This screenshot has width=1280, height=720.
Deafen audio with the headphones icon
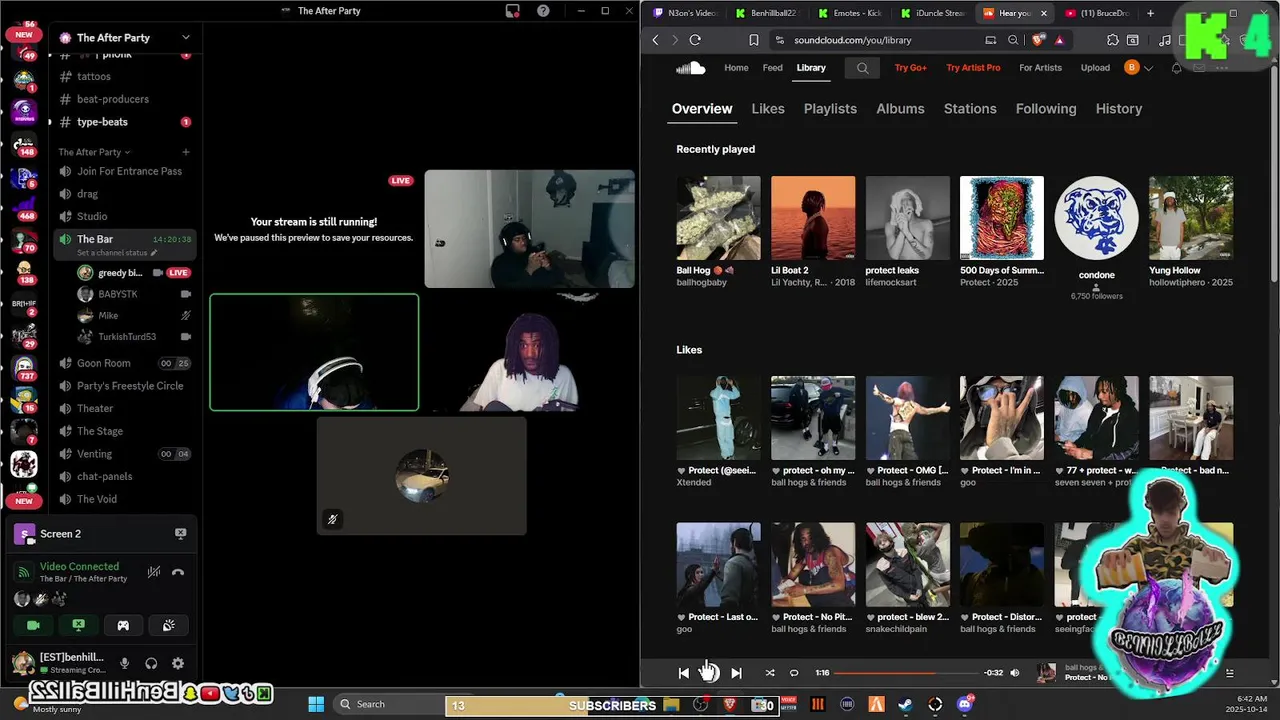(151, 663)
